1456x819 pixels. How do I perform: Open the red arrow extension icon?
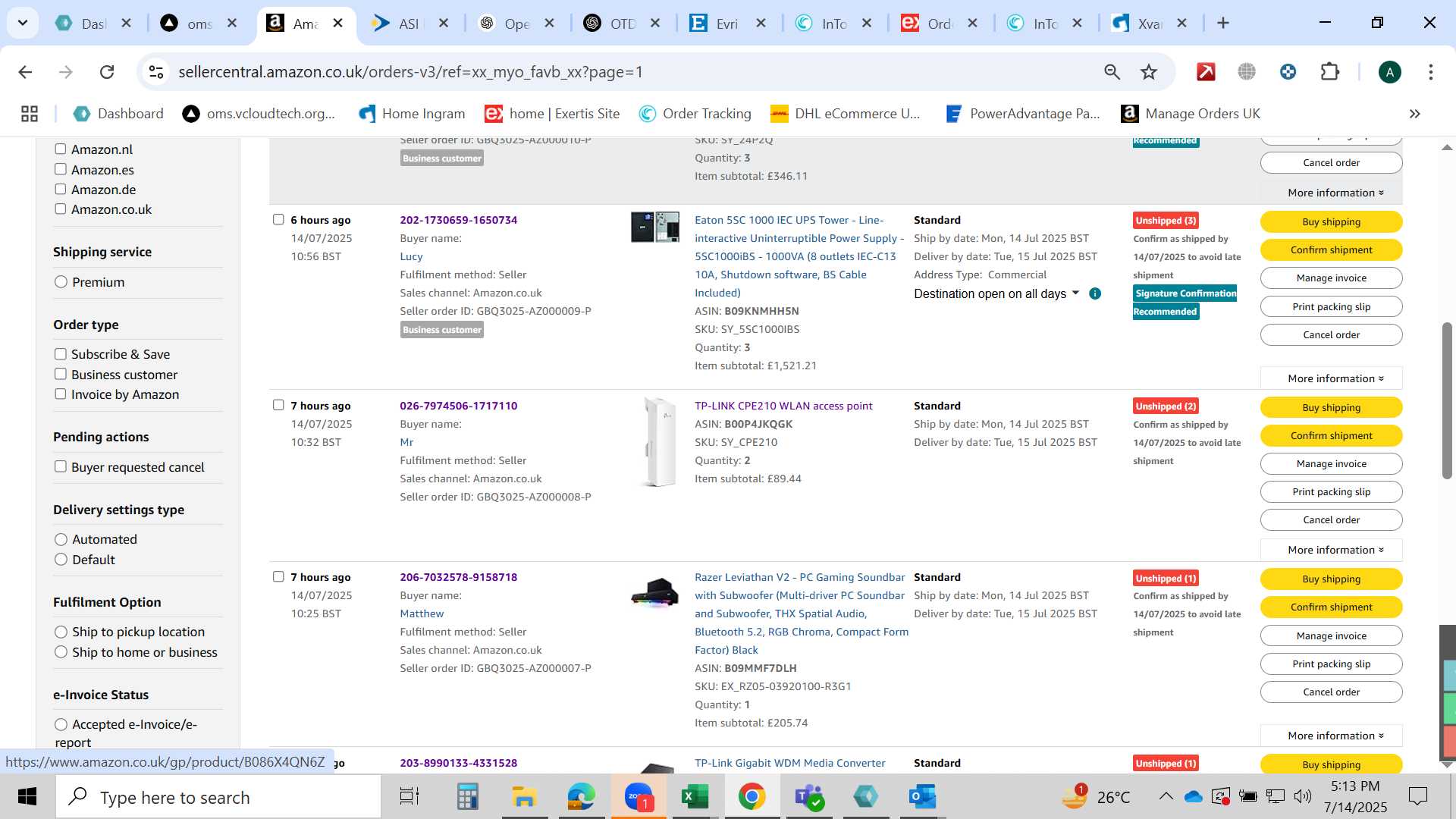point(1206,72)
